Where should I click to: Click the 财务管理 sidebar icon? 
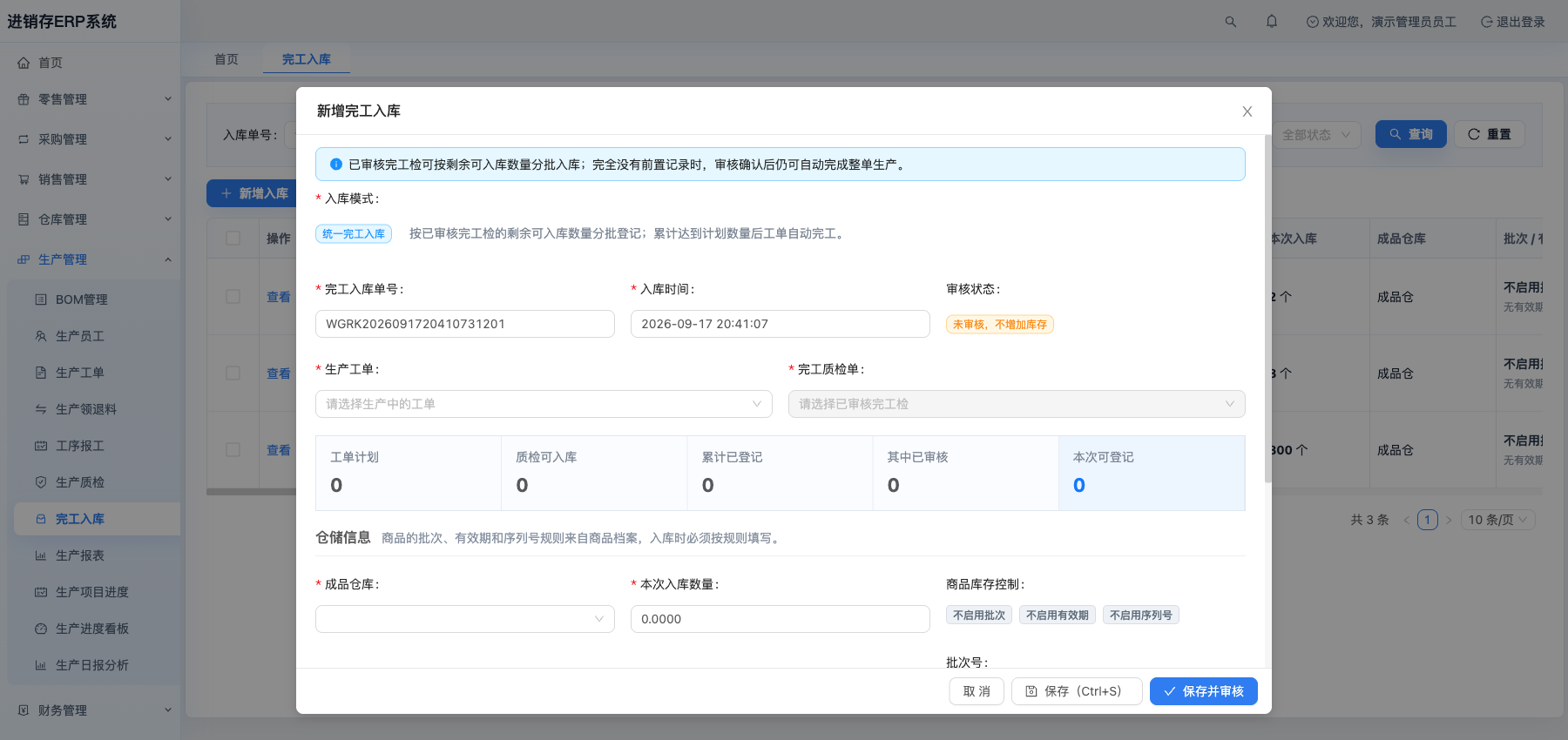[x=24, y=710]
